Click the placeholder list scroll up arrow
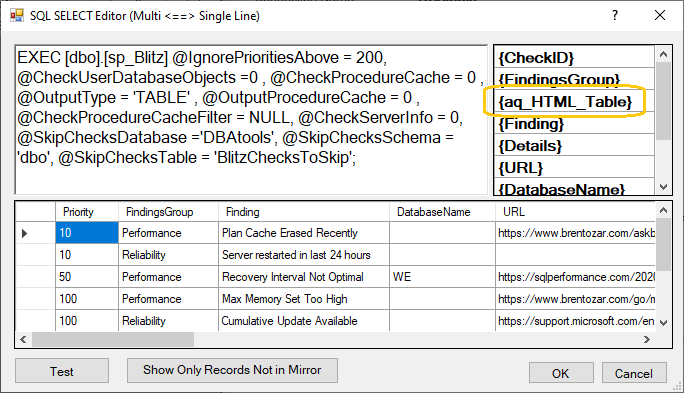684x393 pixels. pyautogui.click(x=663, y=54)
